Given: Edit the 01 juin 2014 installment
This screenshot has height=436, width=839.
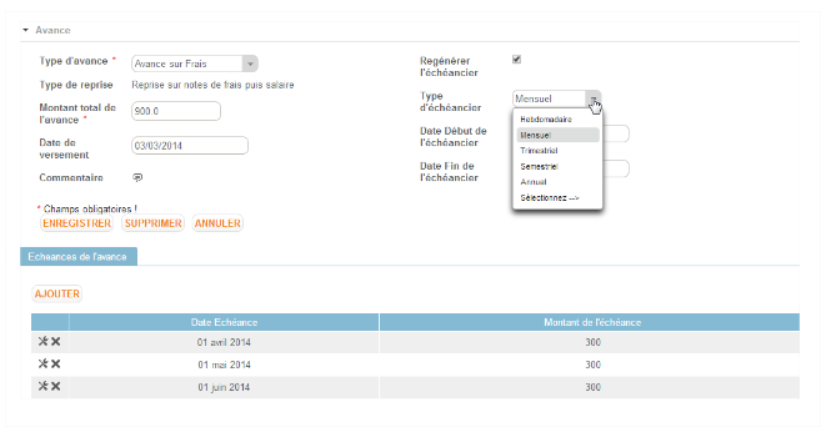Looking at the screenshot, I should coord(43,386).
